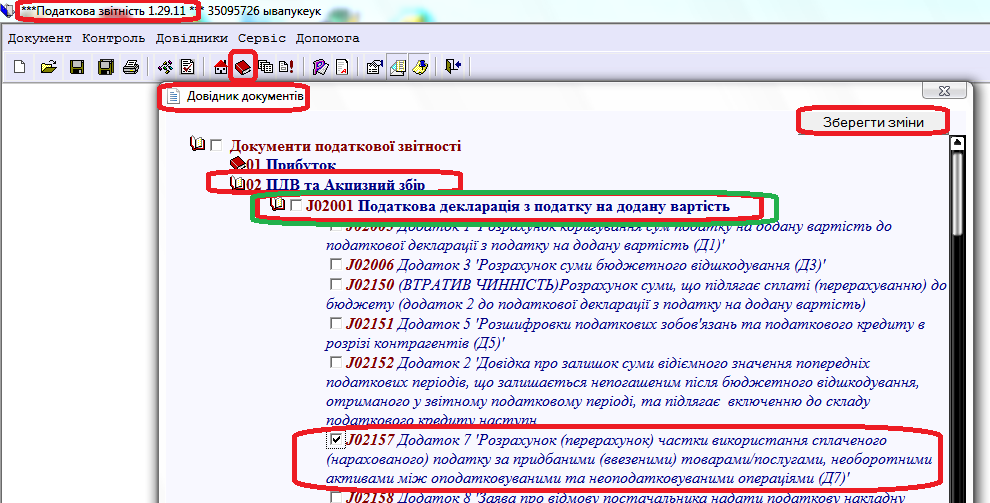Open document directory via red book icon
The height and width of the screenshot is (503, 990).
pos(242,67)
